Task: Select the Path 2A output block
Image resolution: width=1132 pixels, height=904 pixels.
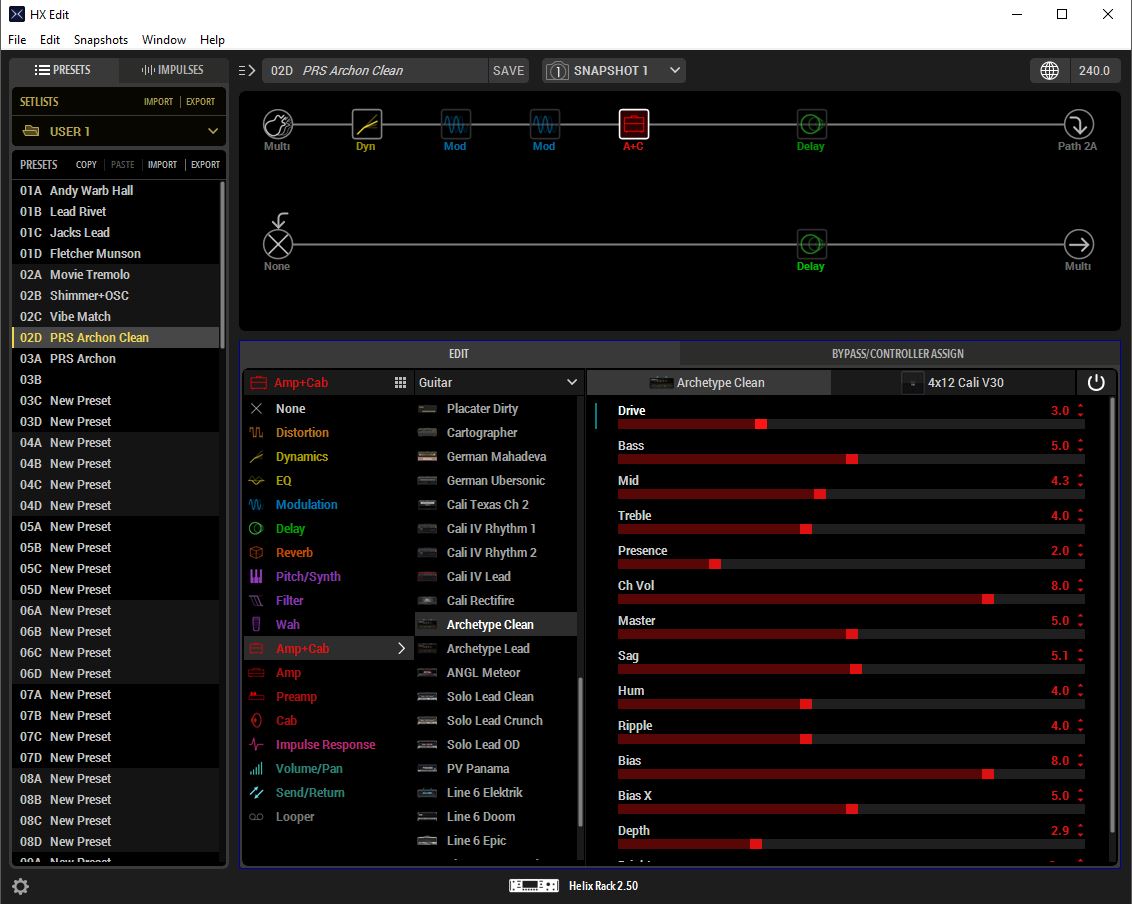Action: point(1078,124)
